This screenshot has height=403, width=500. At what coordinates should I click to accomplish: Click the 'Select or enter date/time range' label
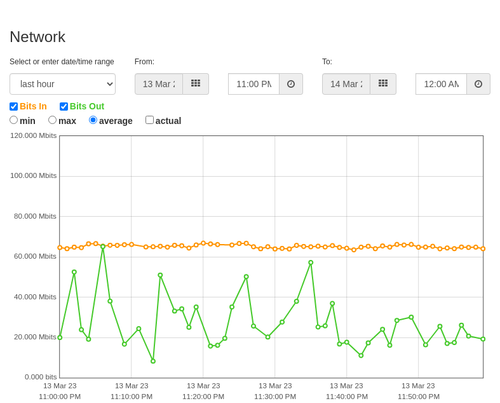62,62
